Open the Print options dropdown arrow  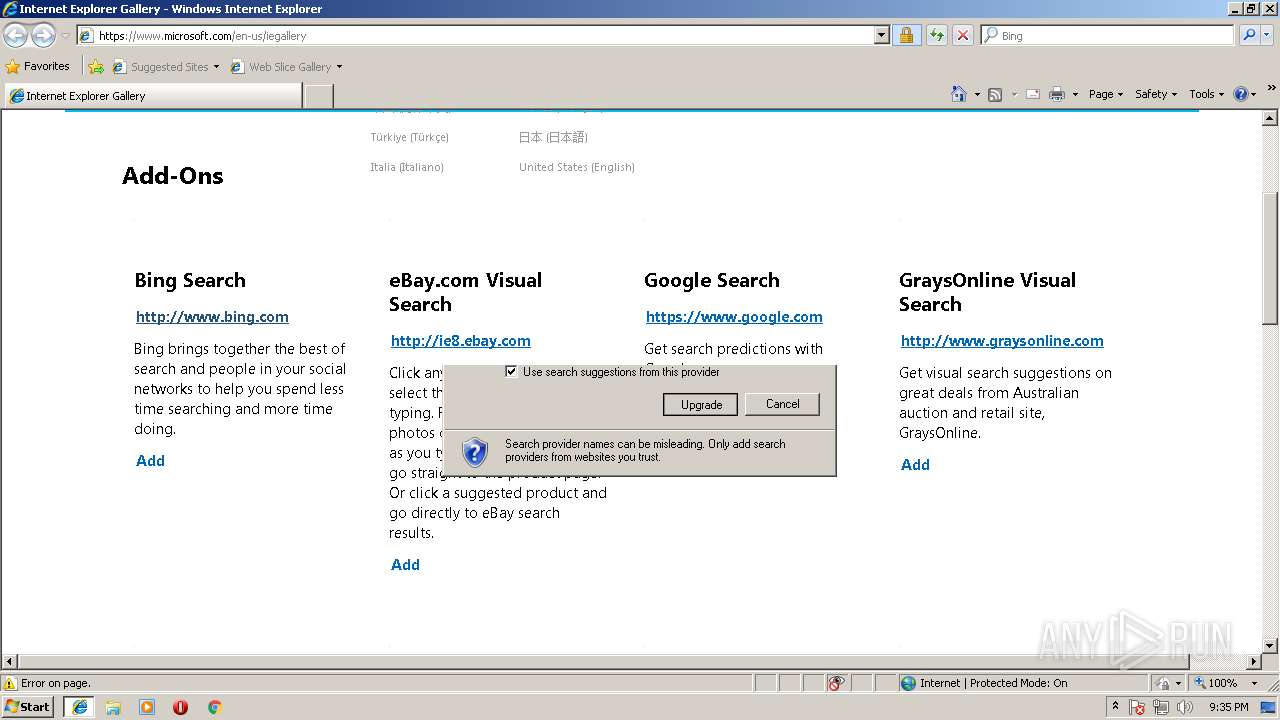pyautogui.click(x=1075, y=94)
